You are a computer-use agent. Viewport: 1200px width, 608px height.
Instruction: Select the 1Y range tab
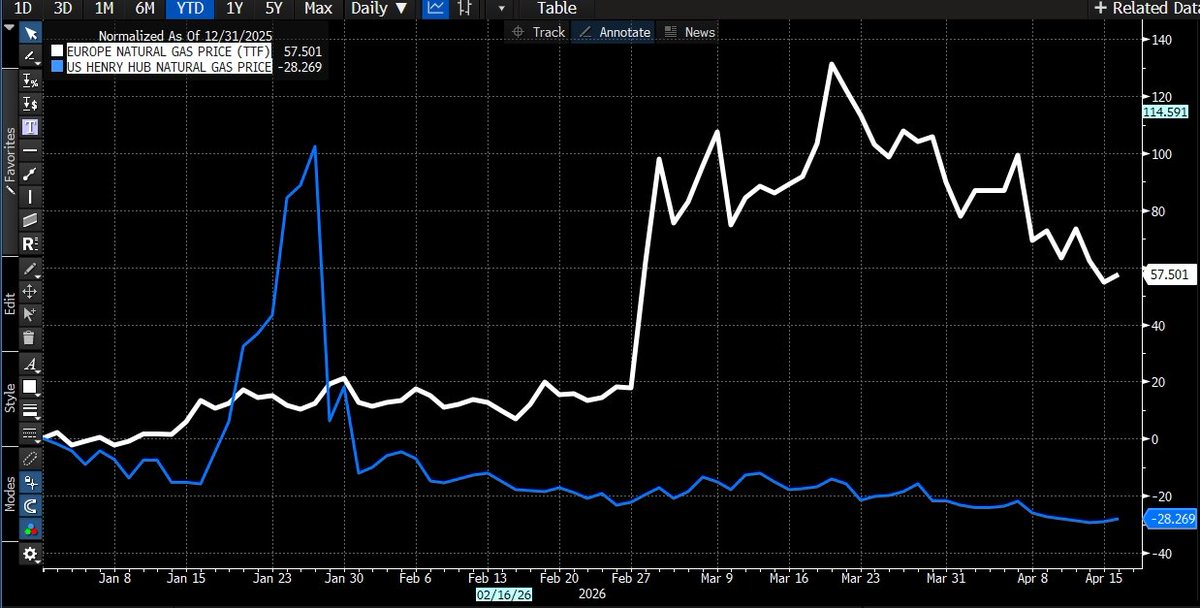[235, 9]
